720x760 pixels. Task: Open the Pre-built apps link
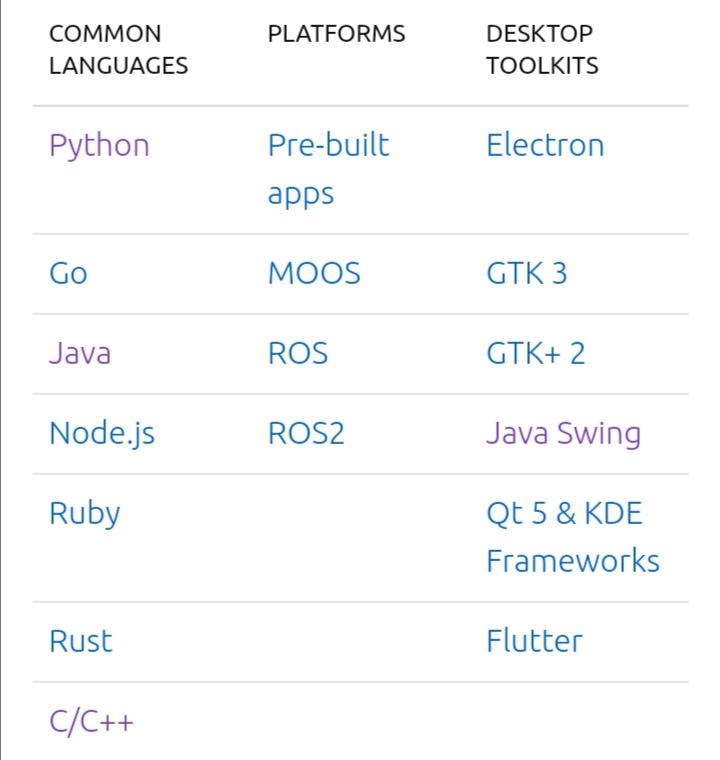(328, 169)
